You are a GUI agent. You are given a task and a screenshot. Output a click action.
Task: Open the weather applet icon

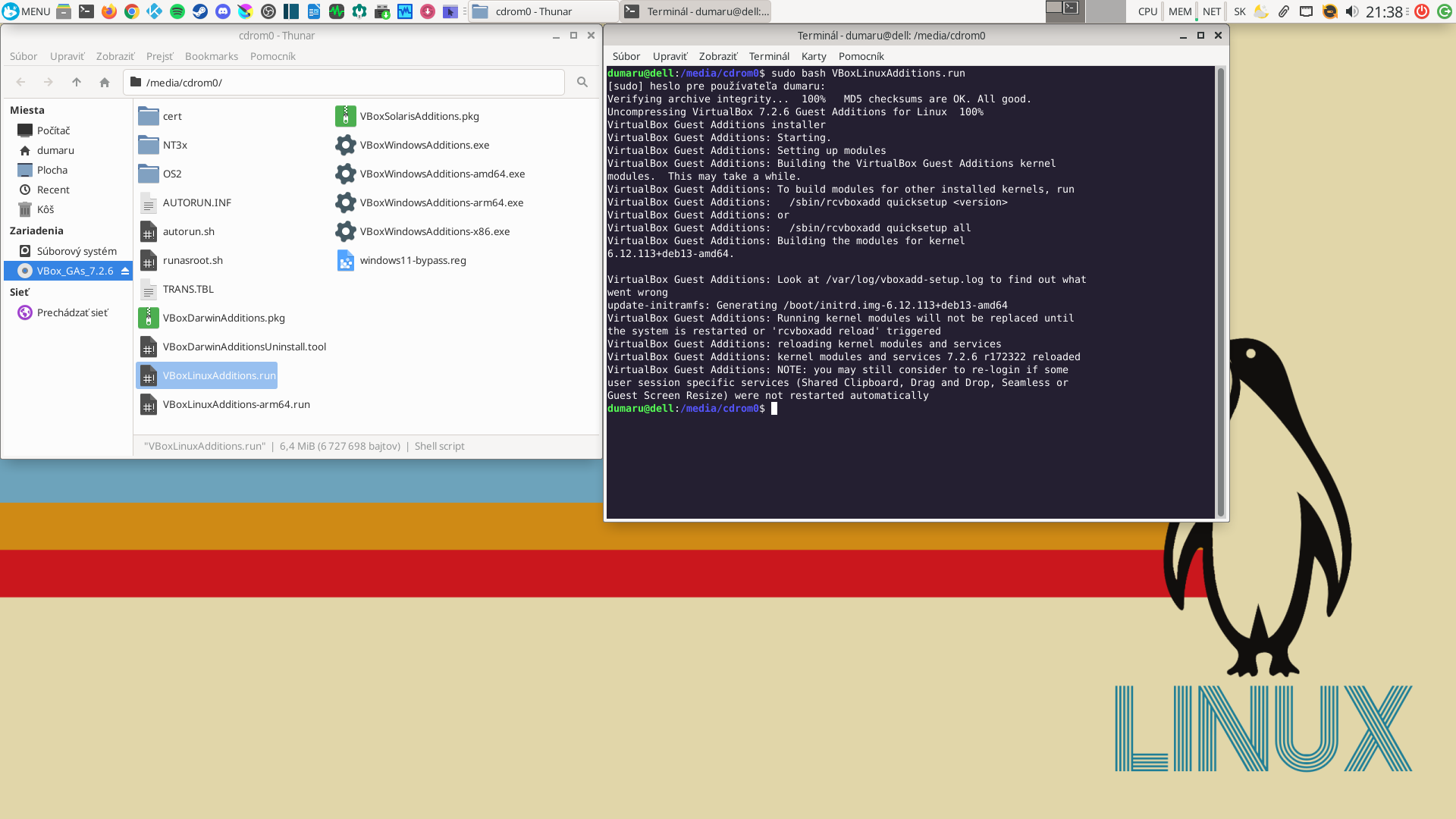[1261, 11]
